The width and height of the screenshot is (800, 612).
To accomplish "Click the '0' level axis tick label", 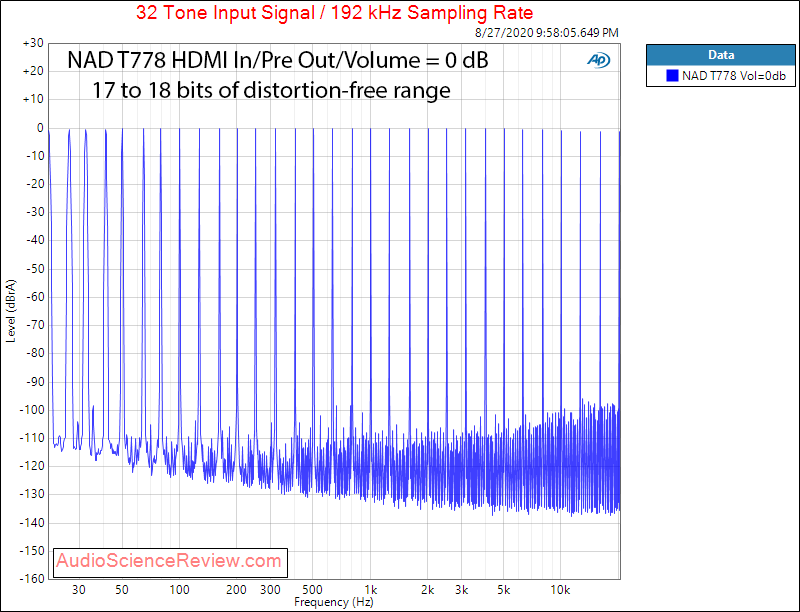I will (x=40, y=128).
